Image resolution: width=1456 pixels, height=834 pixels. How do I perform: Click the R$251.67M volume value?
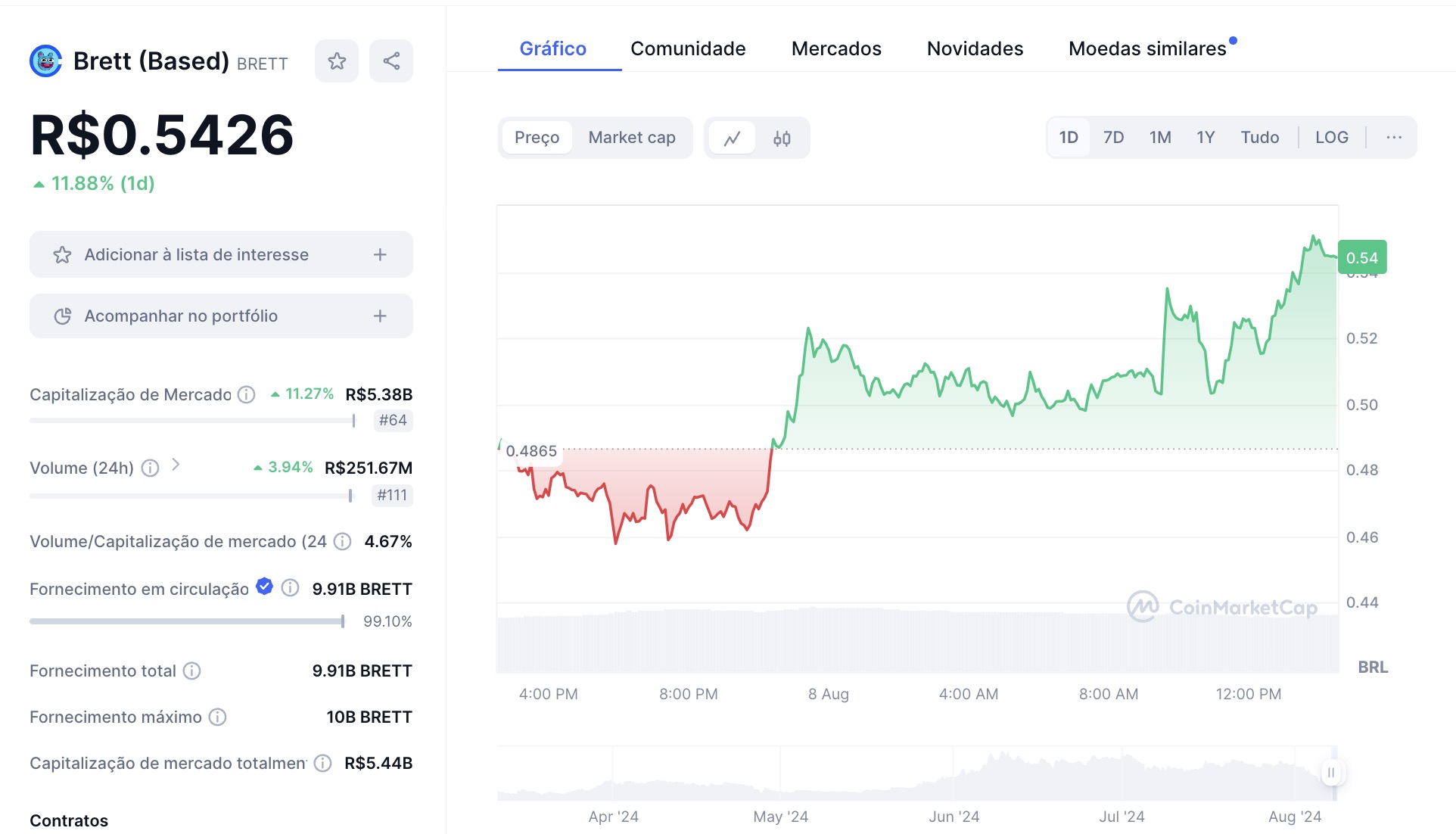pos(369,468)
